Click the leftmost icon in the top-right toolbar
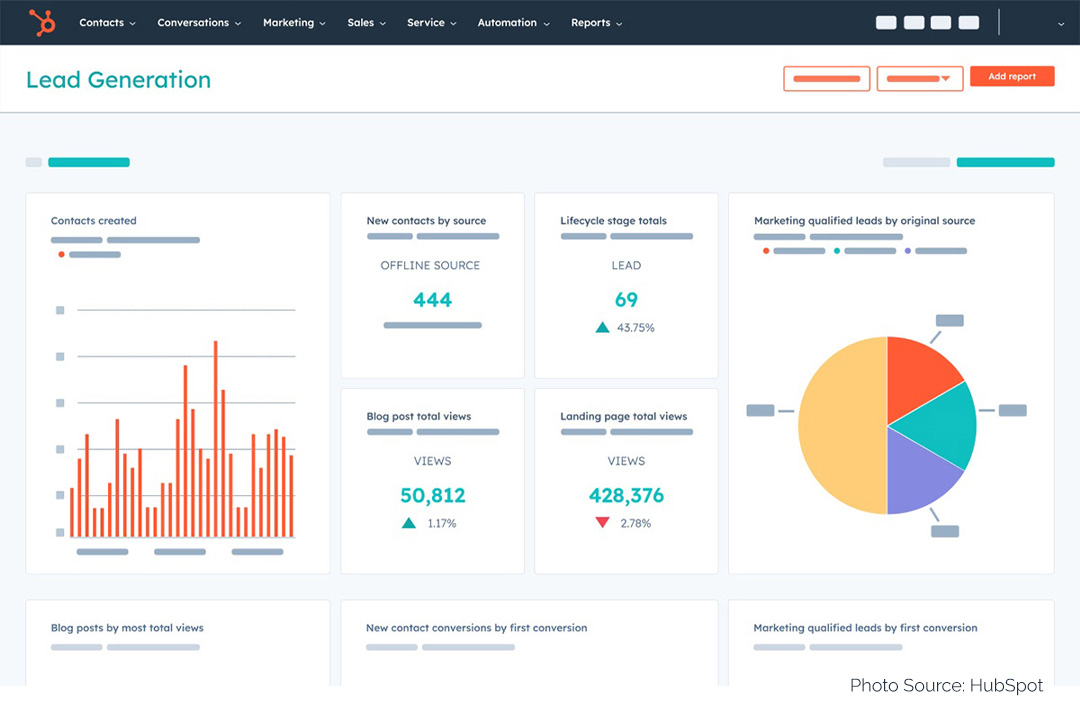The height and width of the screenshot is (707, 1080). pos(886,22)
